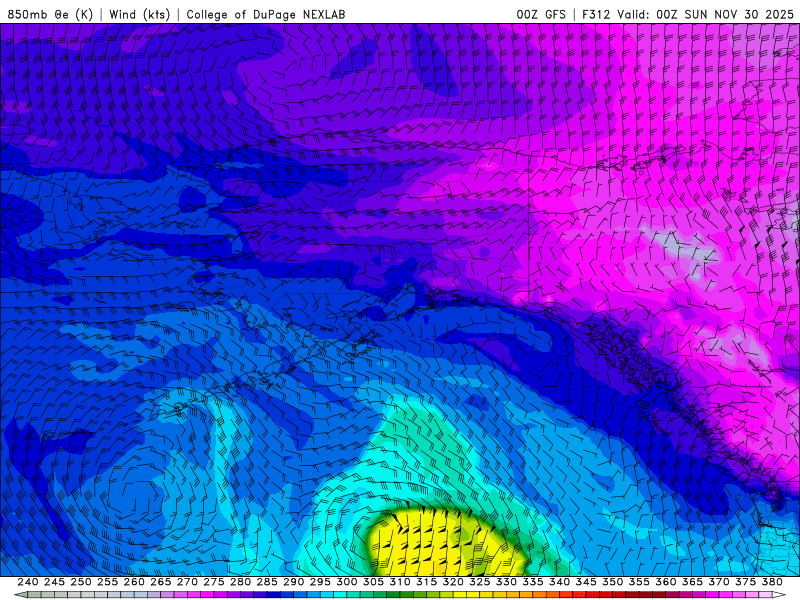Click the 355 legend label

639,582
